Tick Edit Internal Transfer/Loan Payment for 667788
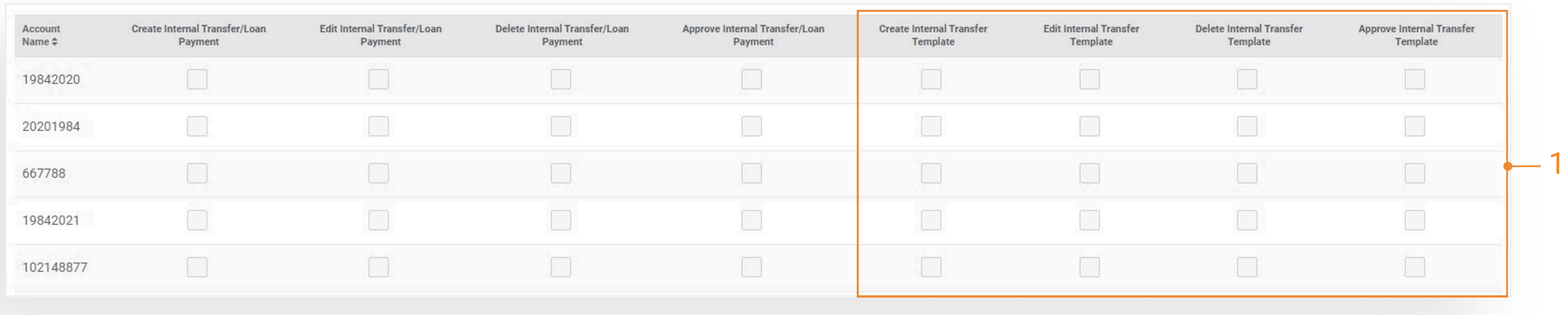The width and height of the screenshot is (1568, 315). point(378,173)
